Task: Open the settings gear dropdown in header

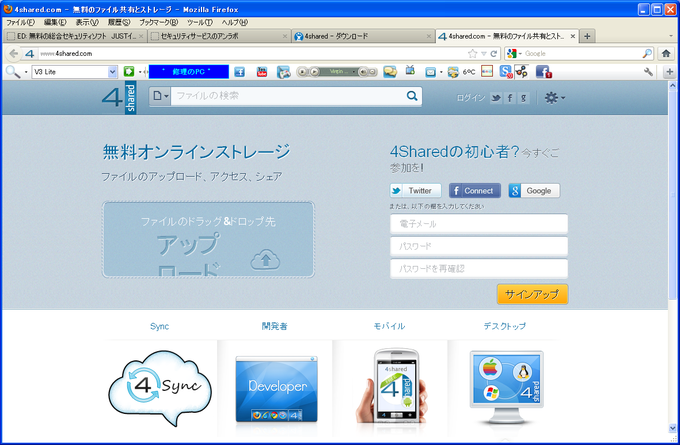Action: [x=555, y=98]
